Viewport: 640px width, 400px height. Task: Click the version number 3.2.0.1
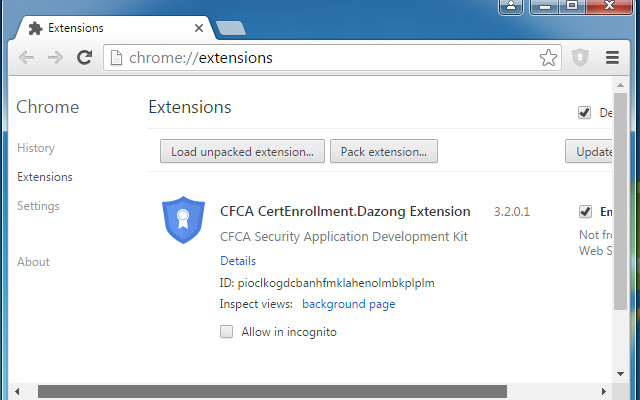pos(512,211)
